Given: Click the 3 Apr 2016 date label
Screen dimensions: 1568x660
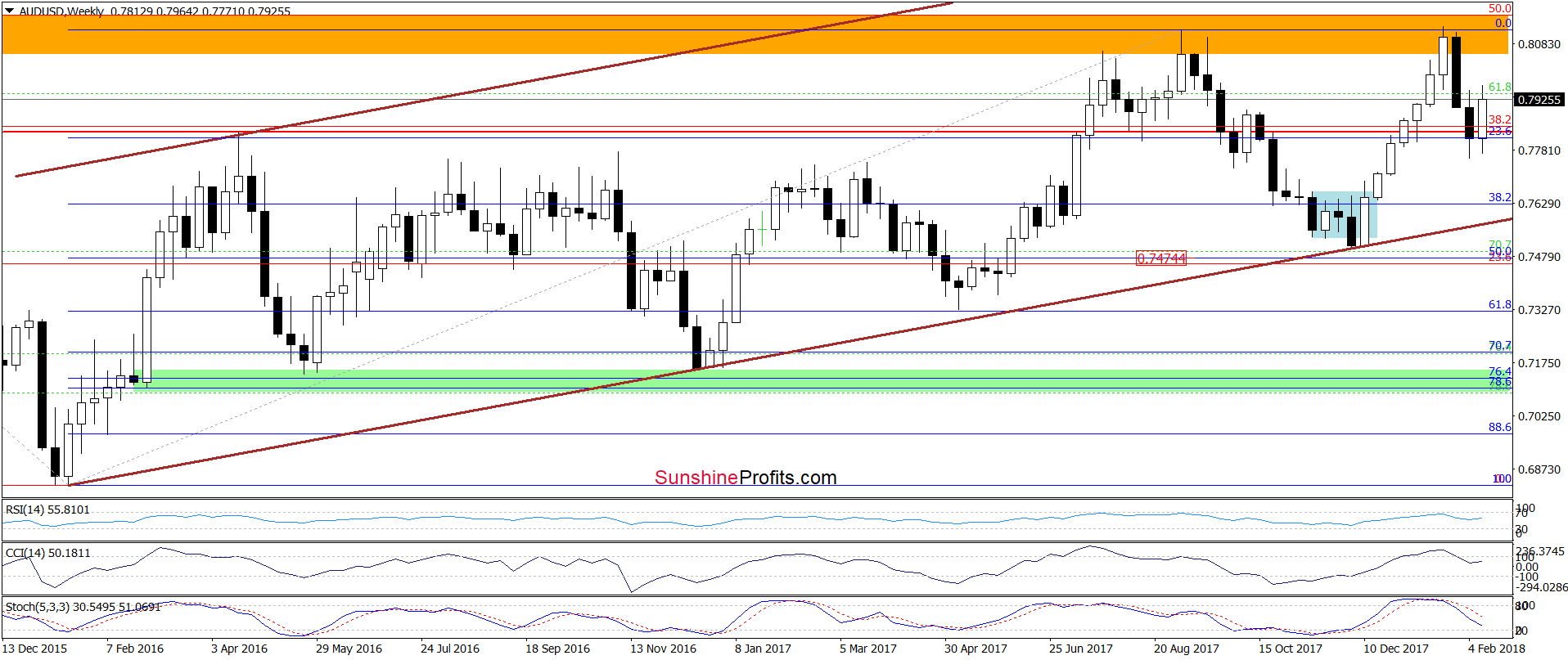Looking at the screenshot, I should tap(239, 649).
